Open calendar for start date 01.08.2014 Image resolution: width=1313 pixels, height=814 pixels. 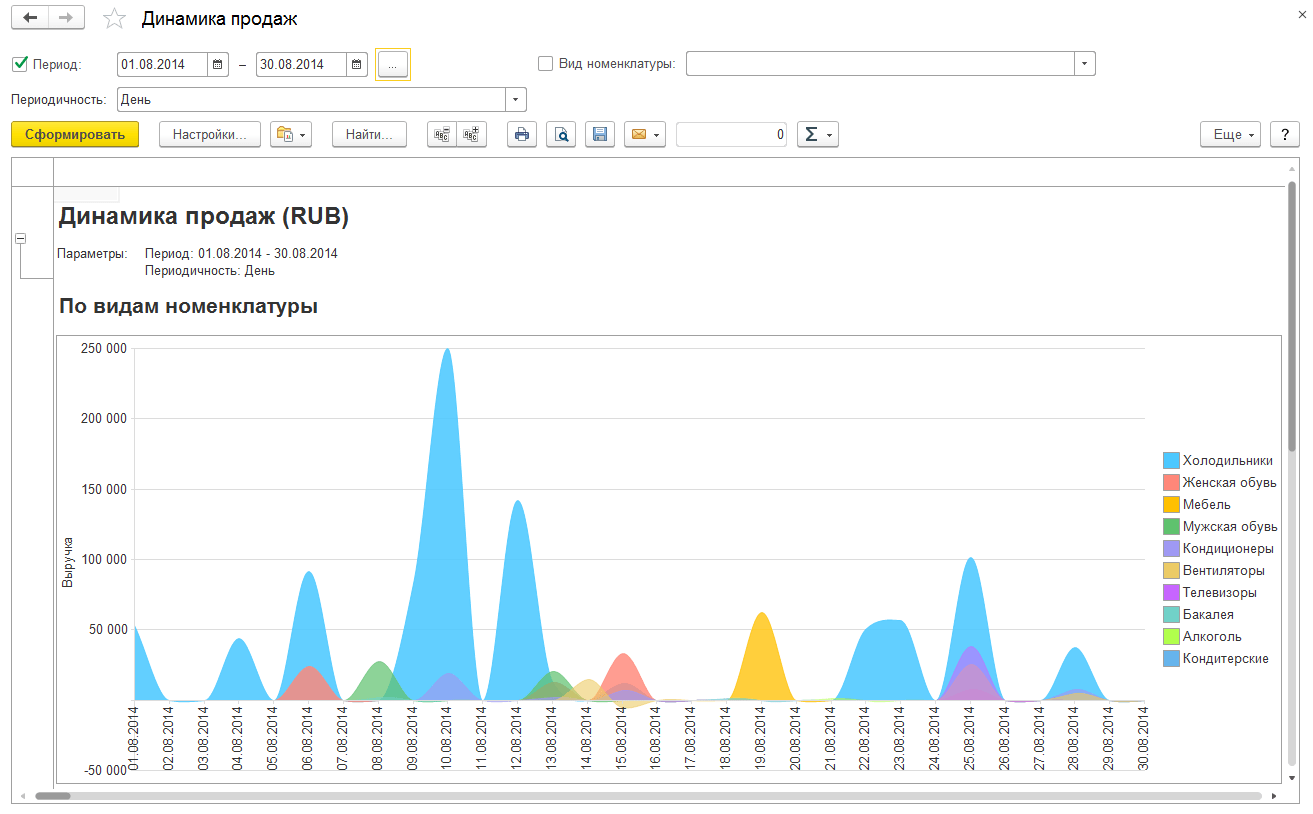pos(218,65)
